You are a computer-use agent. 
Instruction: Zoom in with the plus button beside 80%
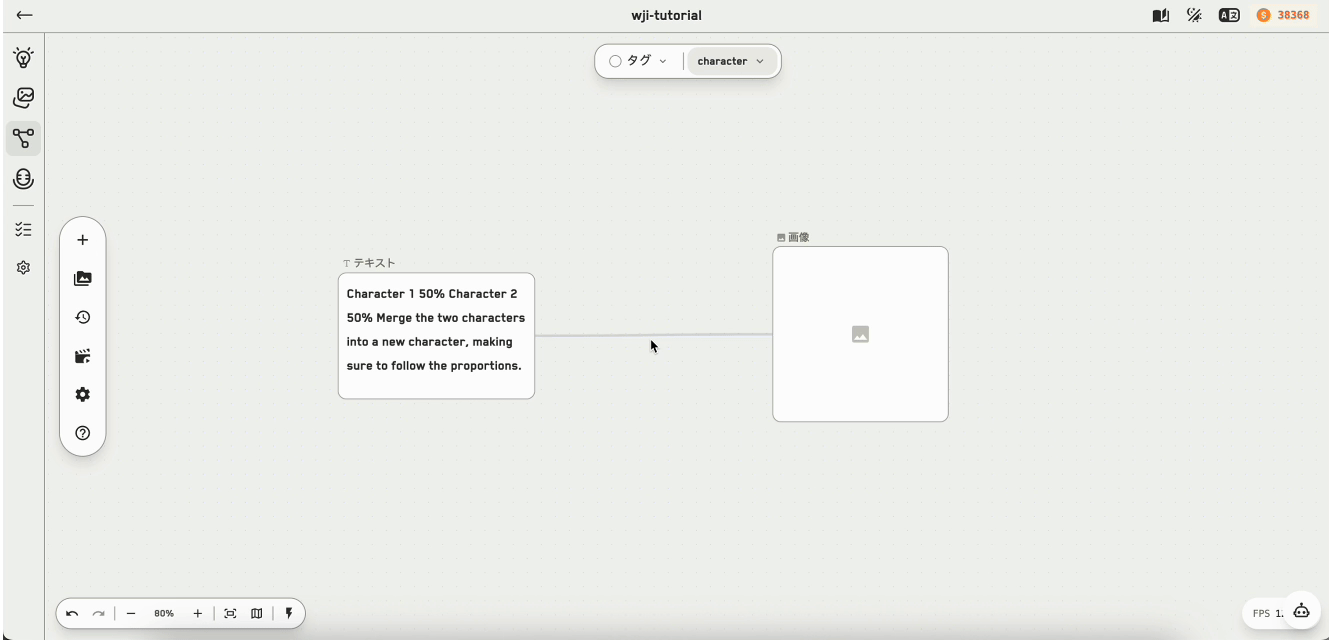click(x=198, y=614)
